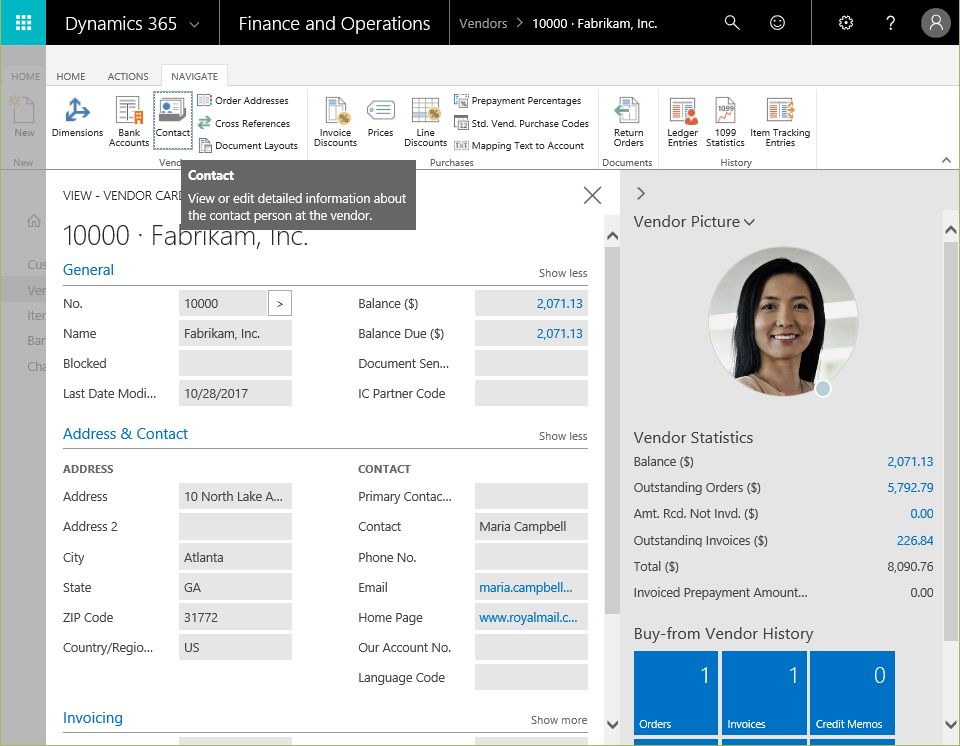Click Amt. Rcd. Not Invd. value 0.00
Viewport: 960px width, 746px height.
[921, 514]
